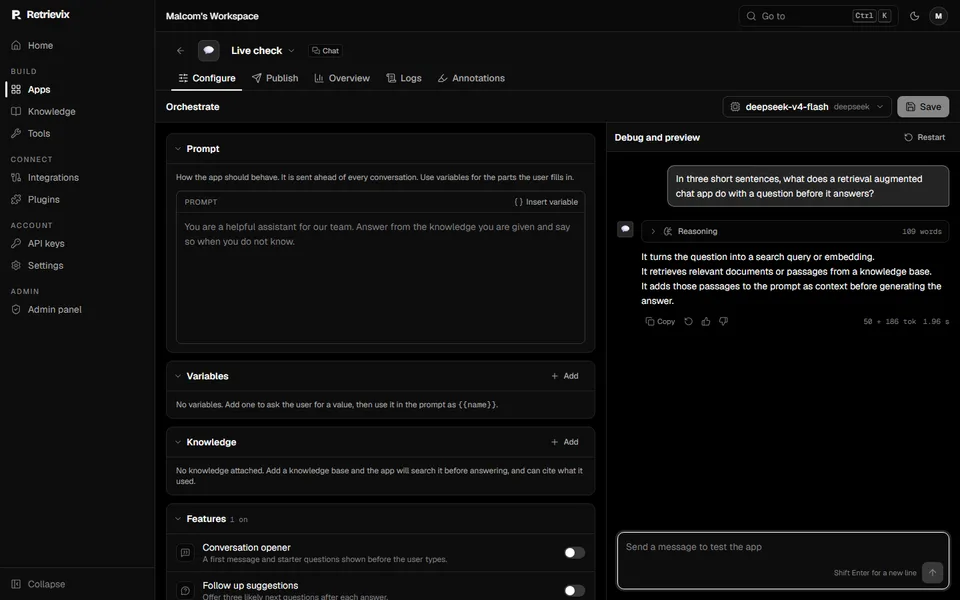Image resolution: width=960 pixels, height=600 pixels.
Task: Click the 50 + 186 tok usage text
Action: pos(890,321)
